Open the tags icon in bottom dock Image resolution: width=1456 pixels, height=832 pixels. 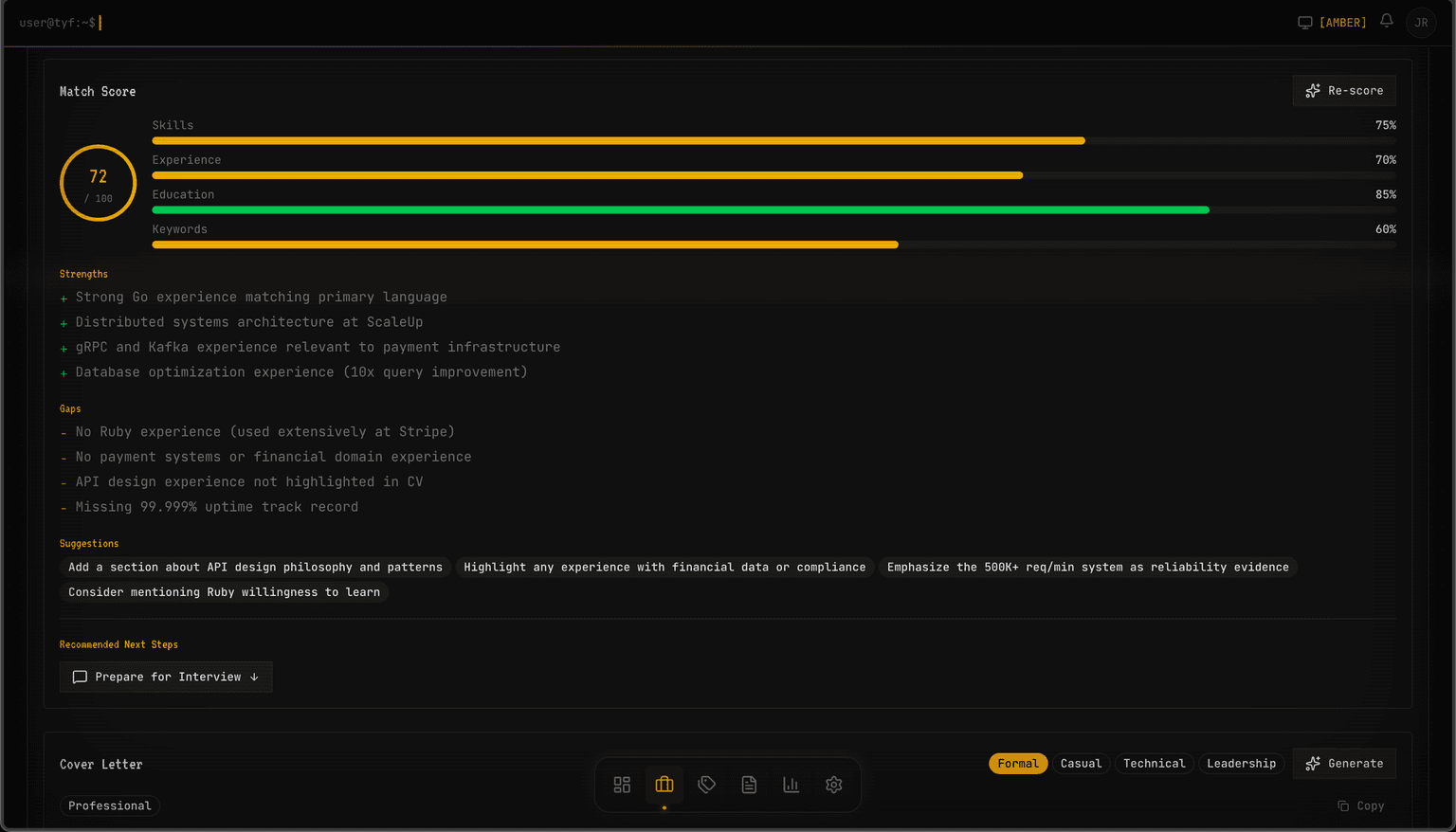(x=706, y=785)
